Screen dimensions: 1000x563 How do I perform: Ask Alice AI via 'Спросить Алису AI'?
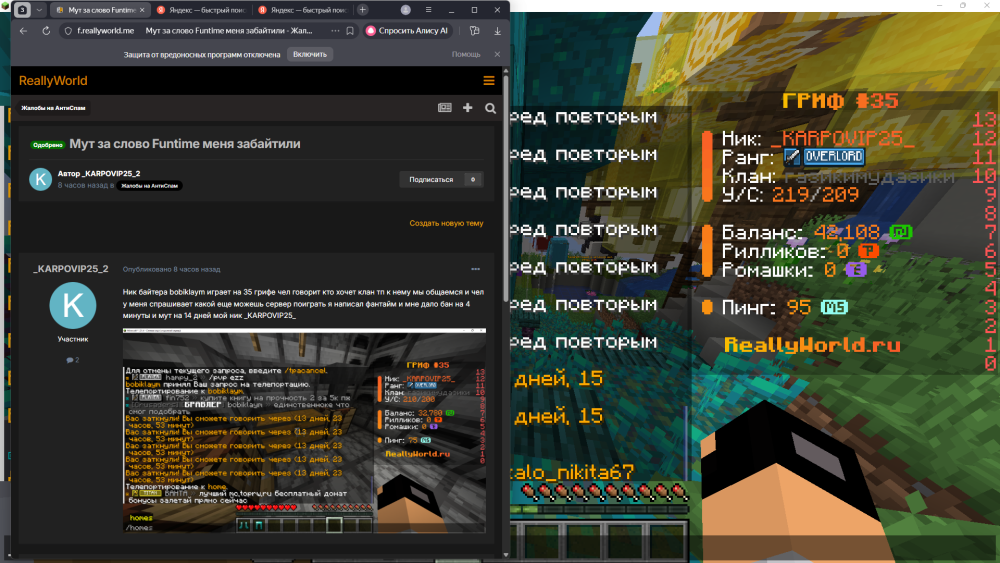tap(409, 31)
